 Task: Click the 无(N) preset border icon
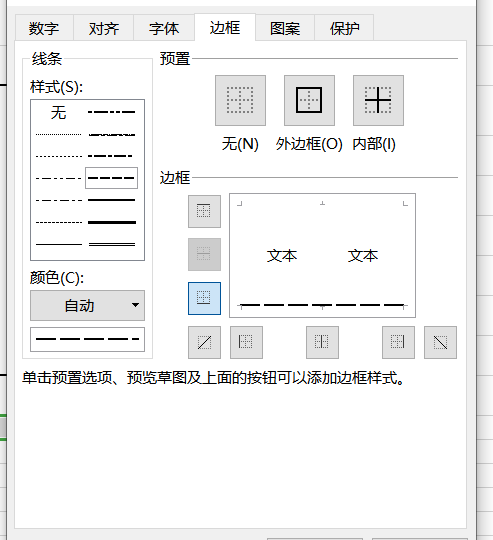pos(240,101)
